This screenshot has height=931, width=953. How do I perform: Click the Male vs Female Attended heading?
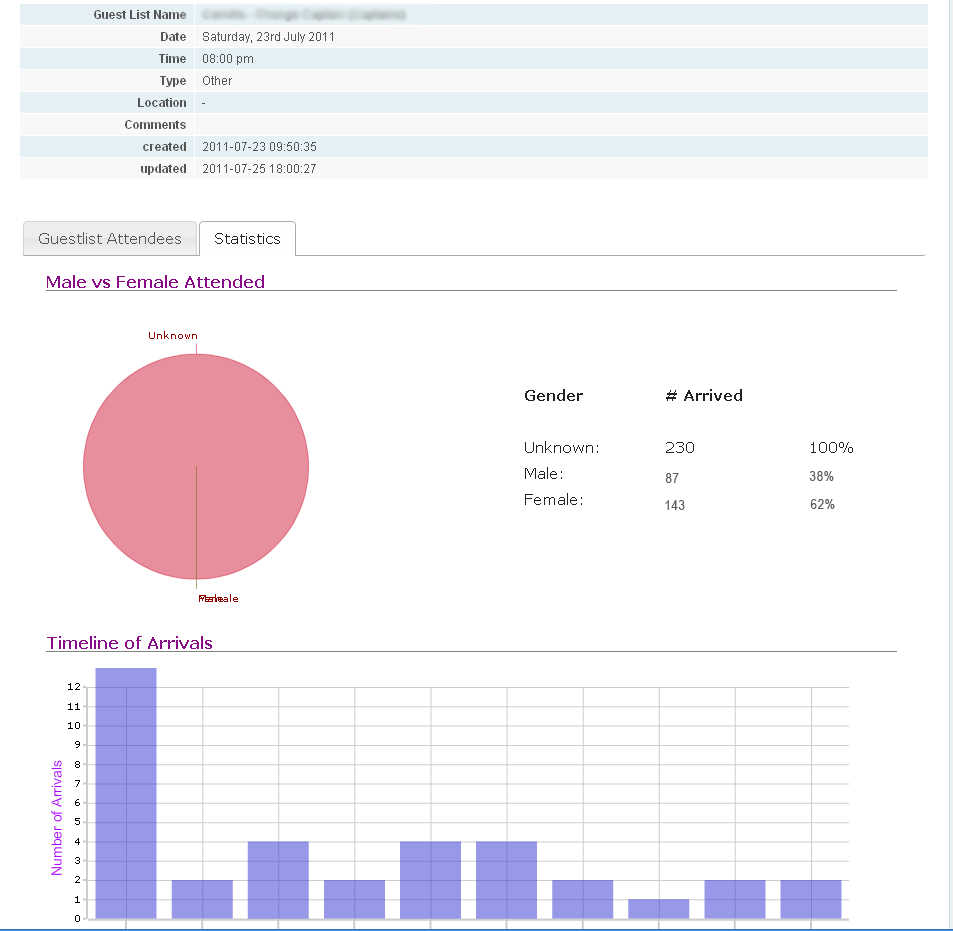tap(155, 282)
